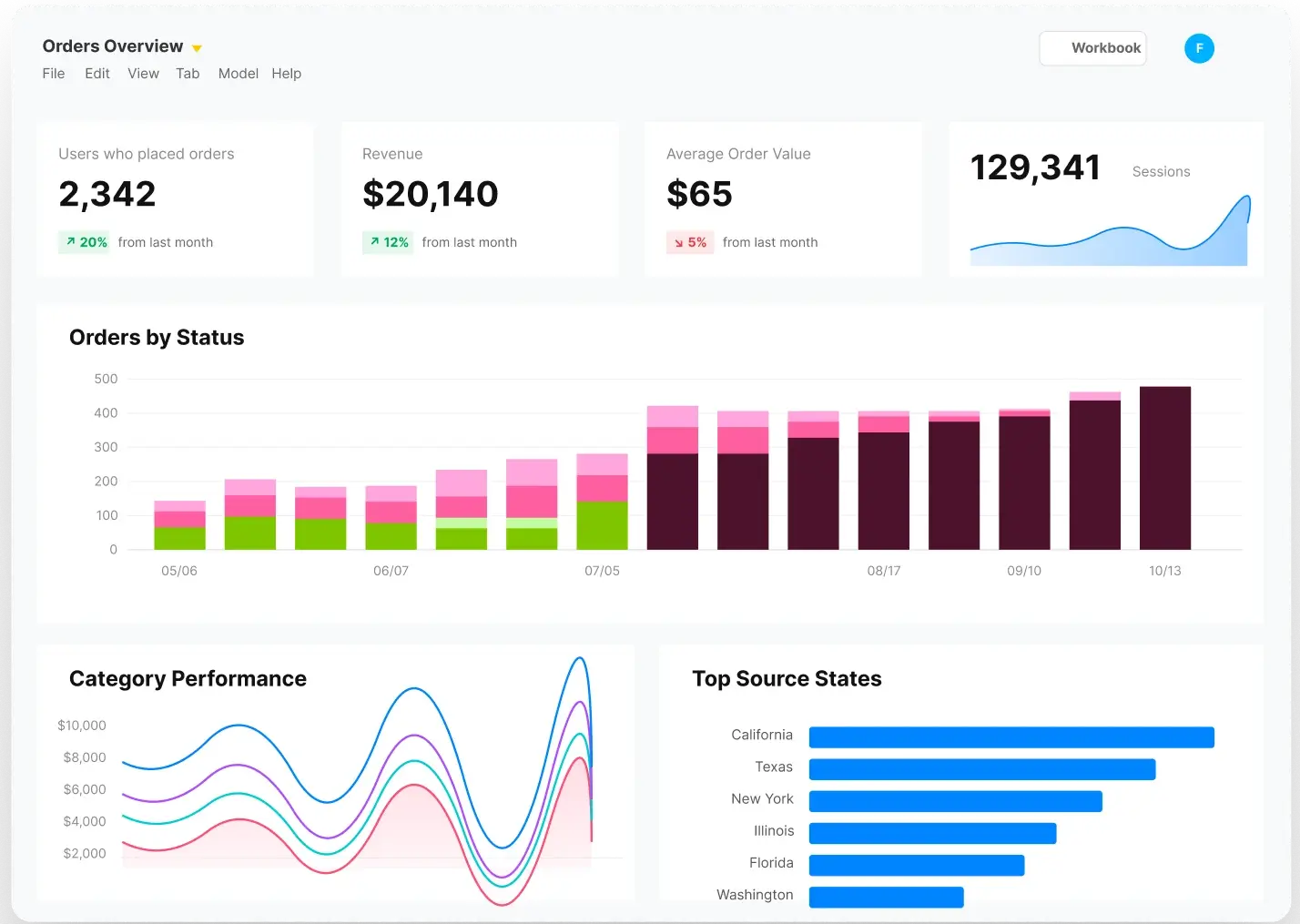Click the 20% increase badge
This screenshot has height=924, width=1300.
84,242
